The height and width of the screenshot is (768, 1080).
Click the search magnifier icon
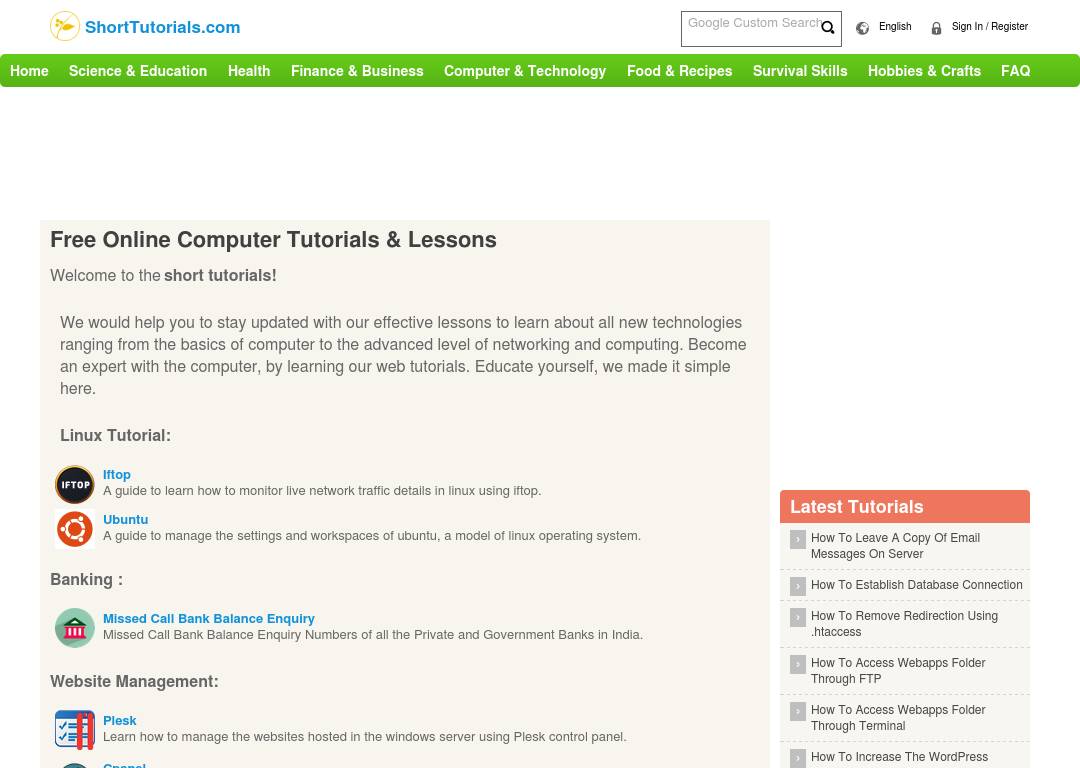pos(828,28)
